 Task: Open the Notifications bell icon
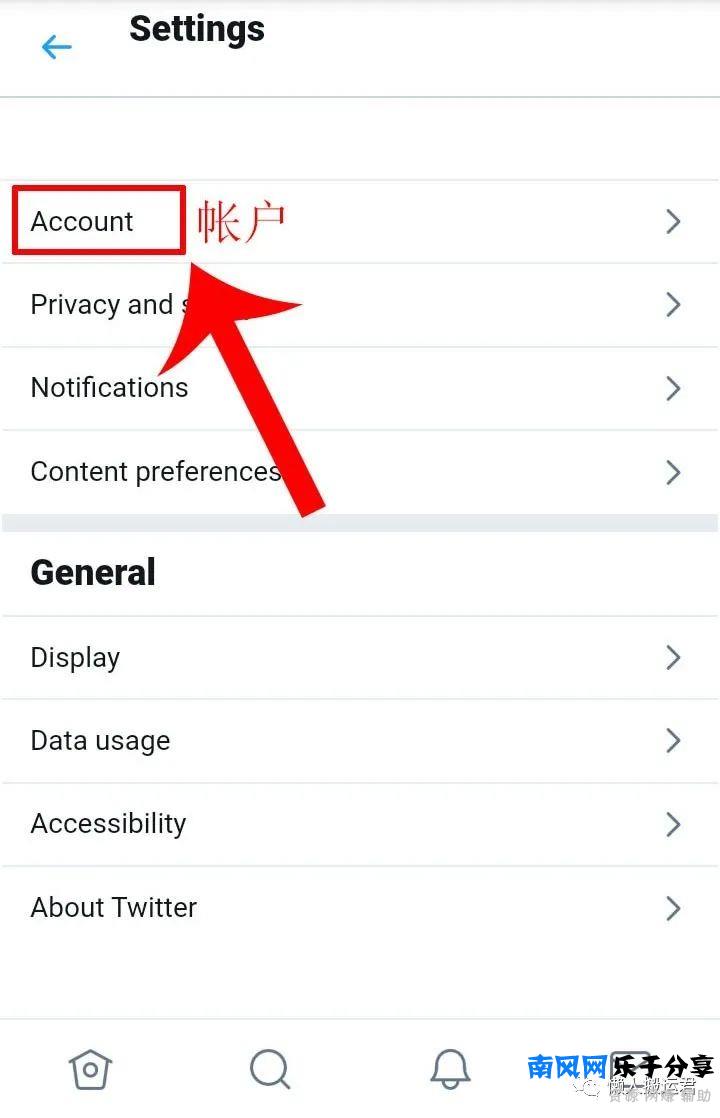tap(450, 1069)
